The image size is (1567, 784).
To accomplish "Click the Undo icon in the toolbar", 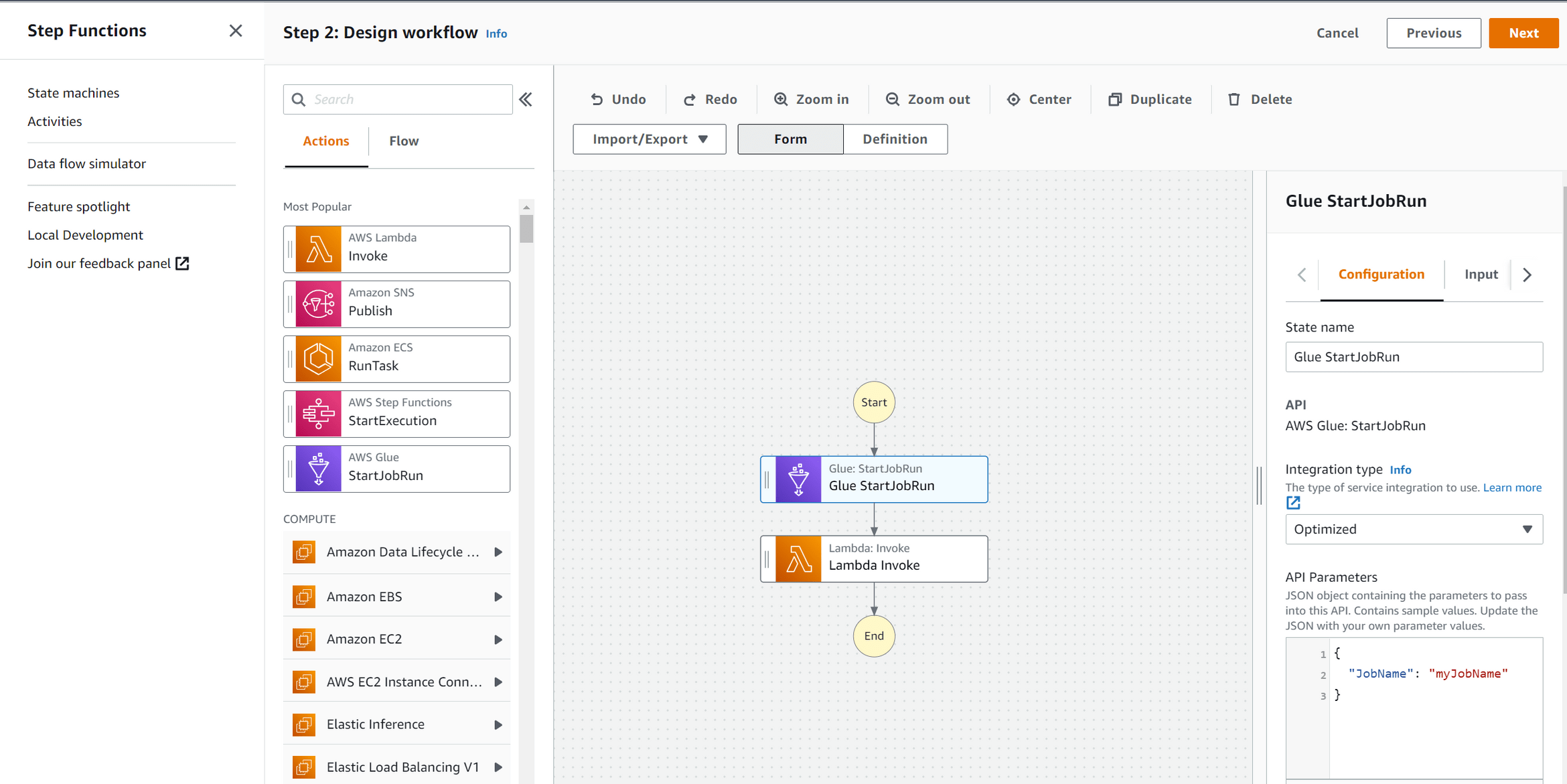I will tap(598, 98).
